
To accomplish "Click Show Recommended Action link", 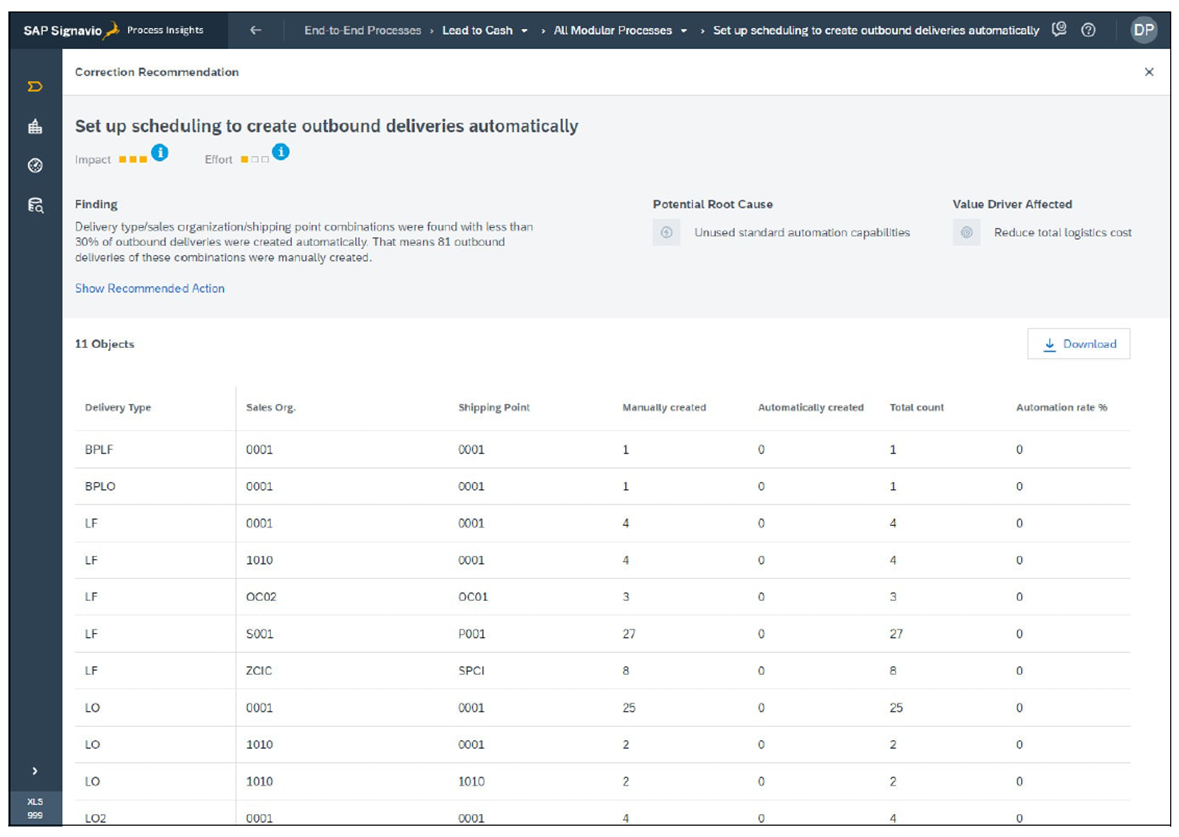I will coord(150,288).
